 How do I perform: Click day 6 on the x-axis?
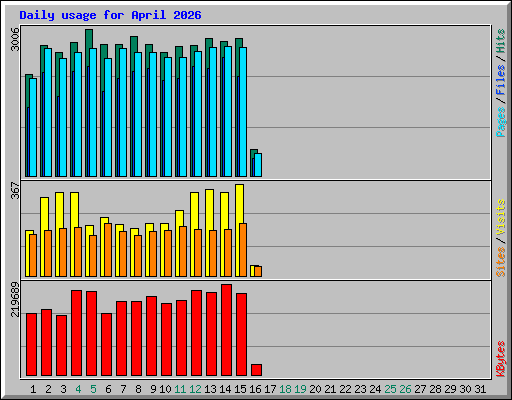click(x=108, y=389)
